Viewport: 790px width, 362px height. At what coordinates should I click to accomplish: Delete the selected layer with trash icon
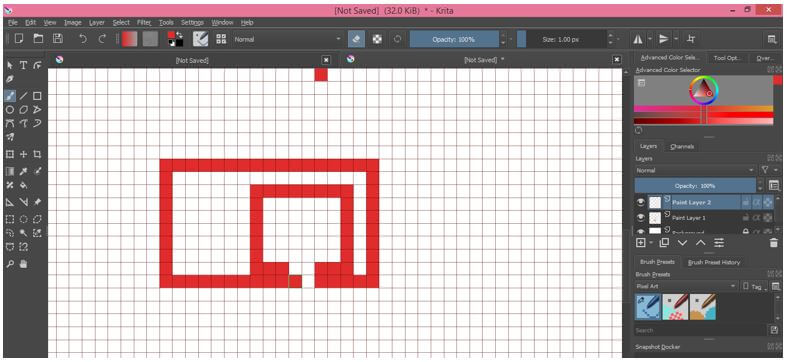773,243
